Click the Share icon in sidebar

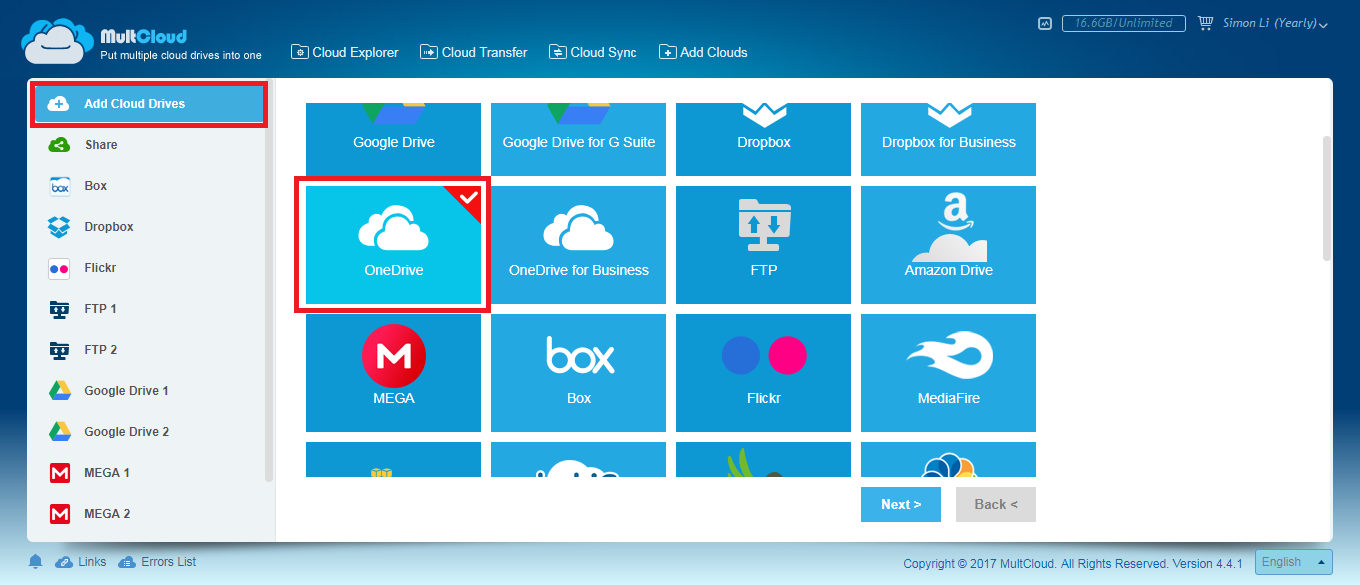(59, 145)
